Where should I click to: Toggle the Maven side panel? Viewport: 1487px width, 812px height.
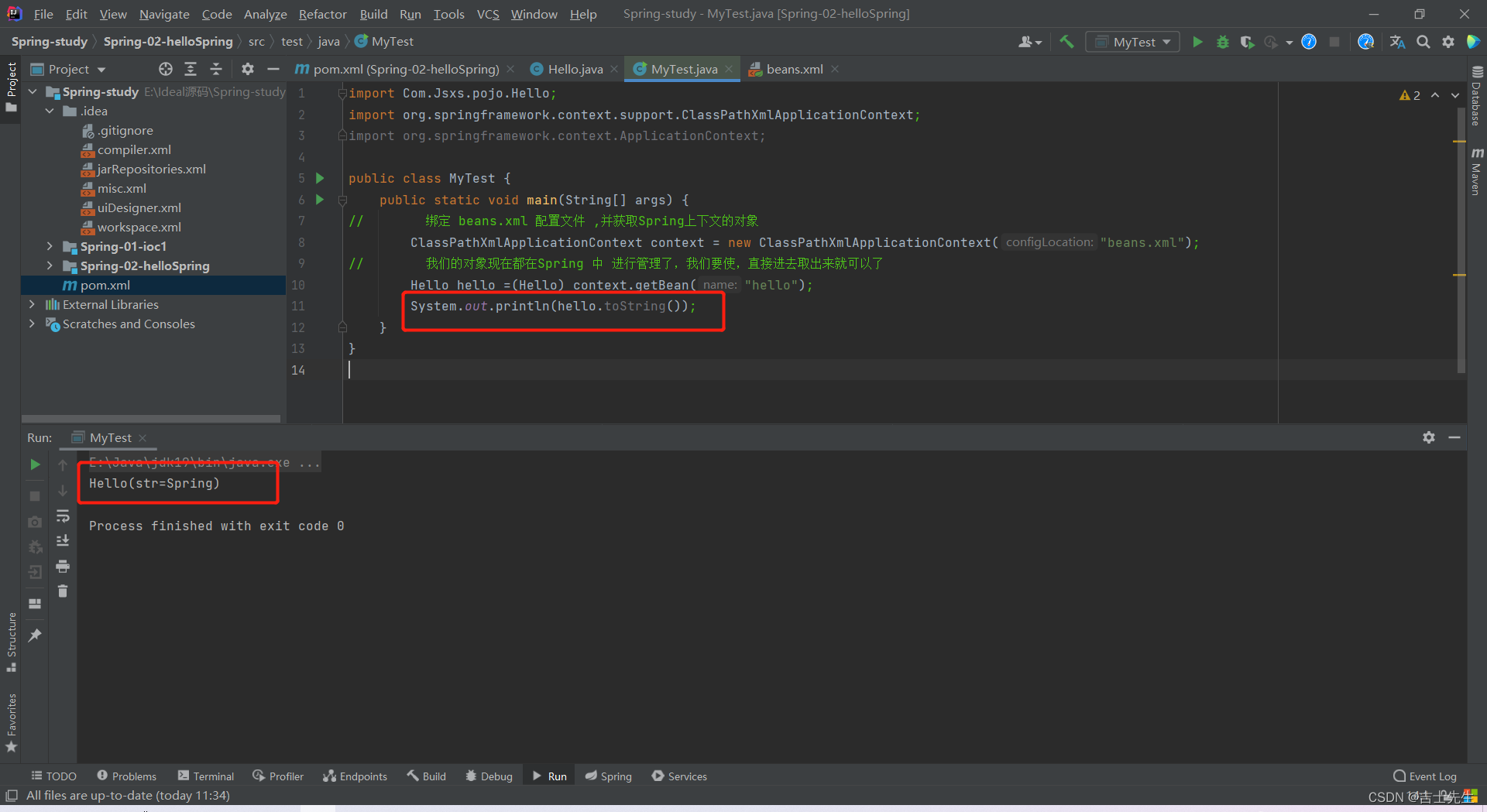coord(1476,172)
